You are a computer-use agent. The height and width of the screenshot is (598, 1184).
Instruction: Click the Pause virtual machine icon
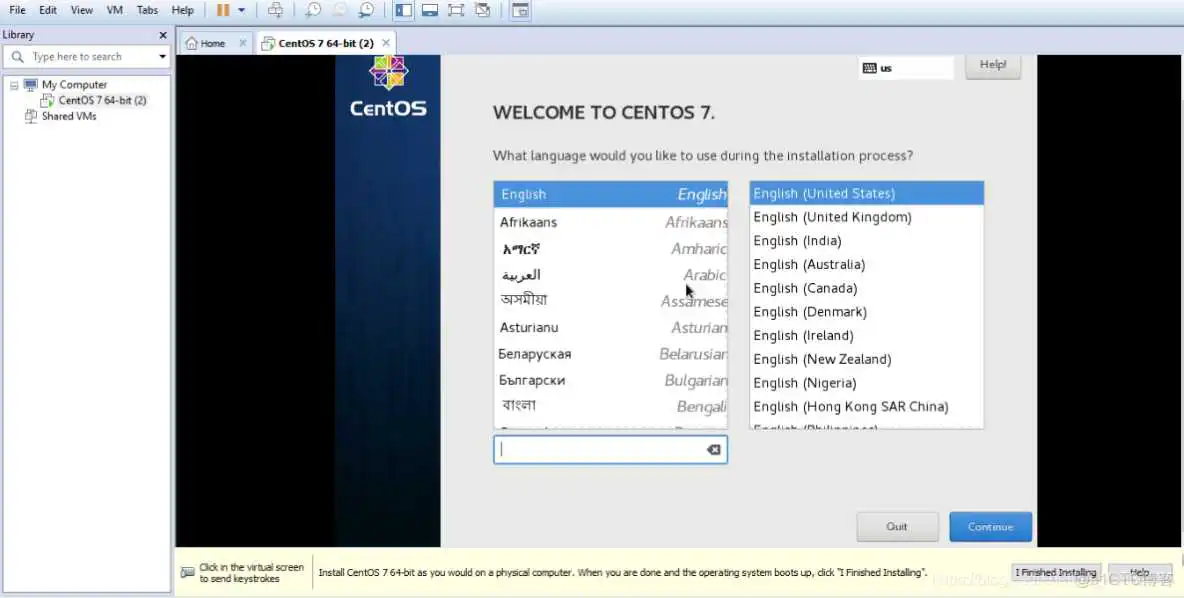click(x=223, y=10)
